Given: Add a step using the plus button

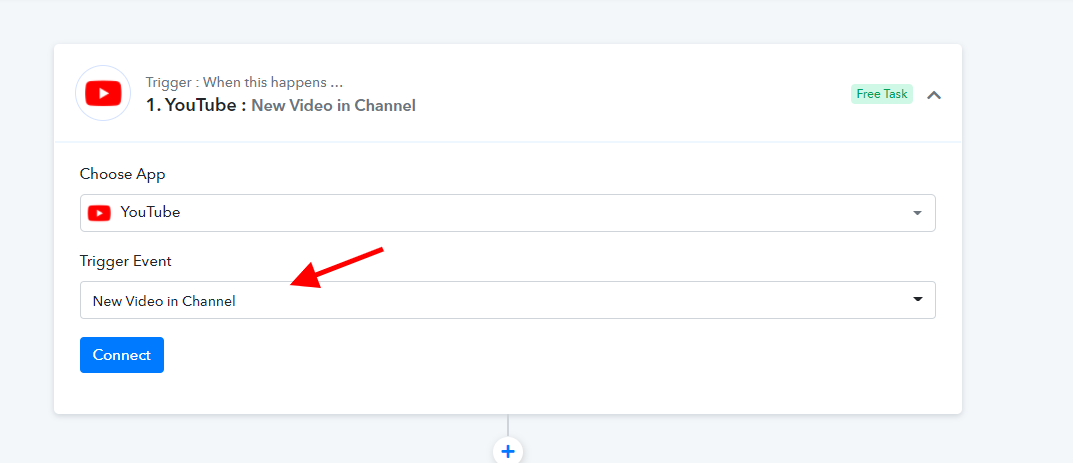Looking at the screenshot, I should pos(508,451).
